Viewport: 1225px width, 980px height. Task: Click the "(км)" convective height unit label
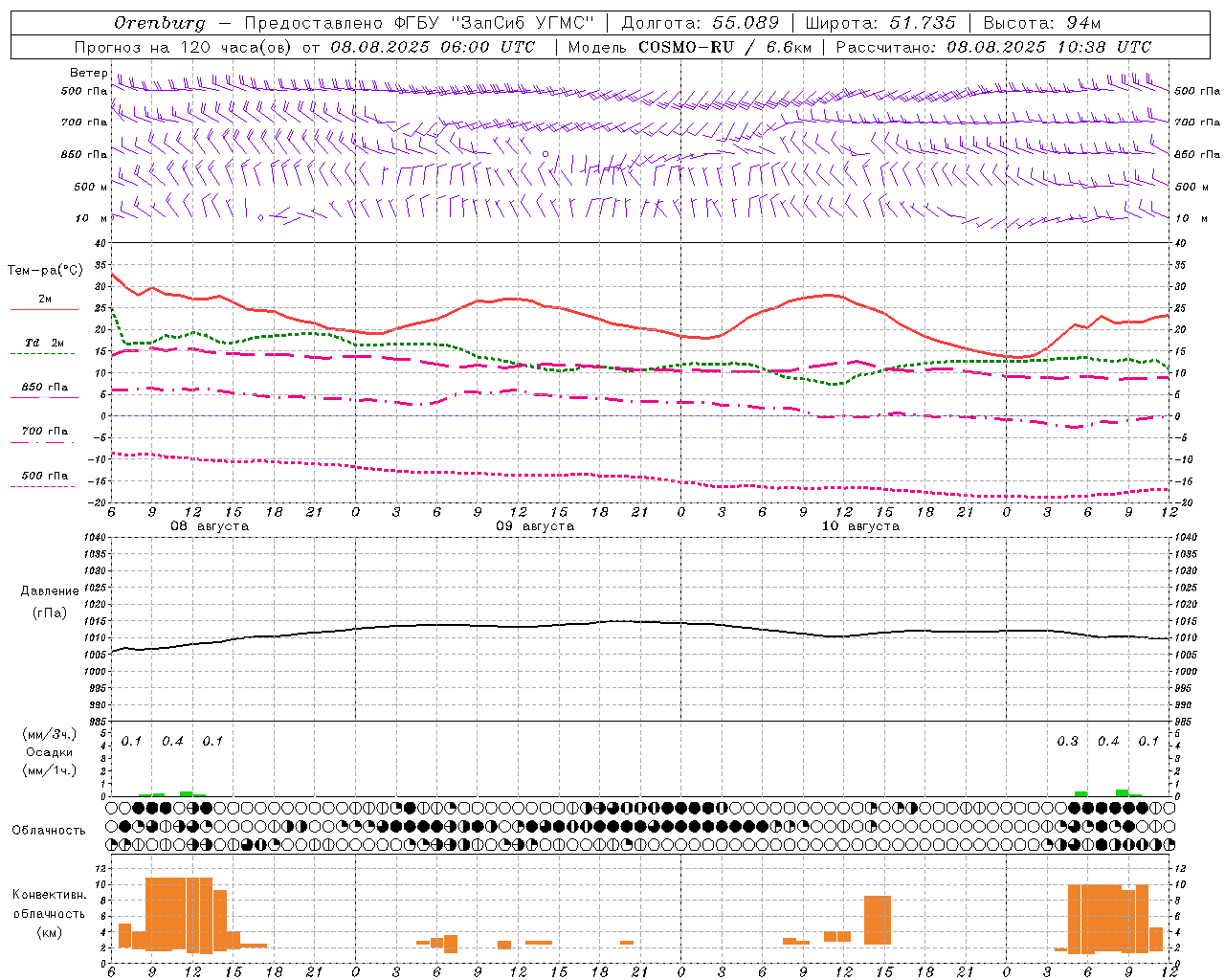(x=49, y=932)
